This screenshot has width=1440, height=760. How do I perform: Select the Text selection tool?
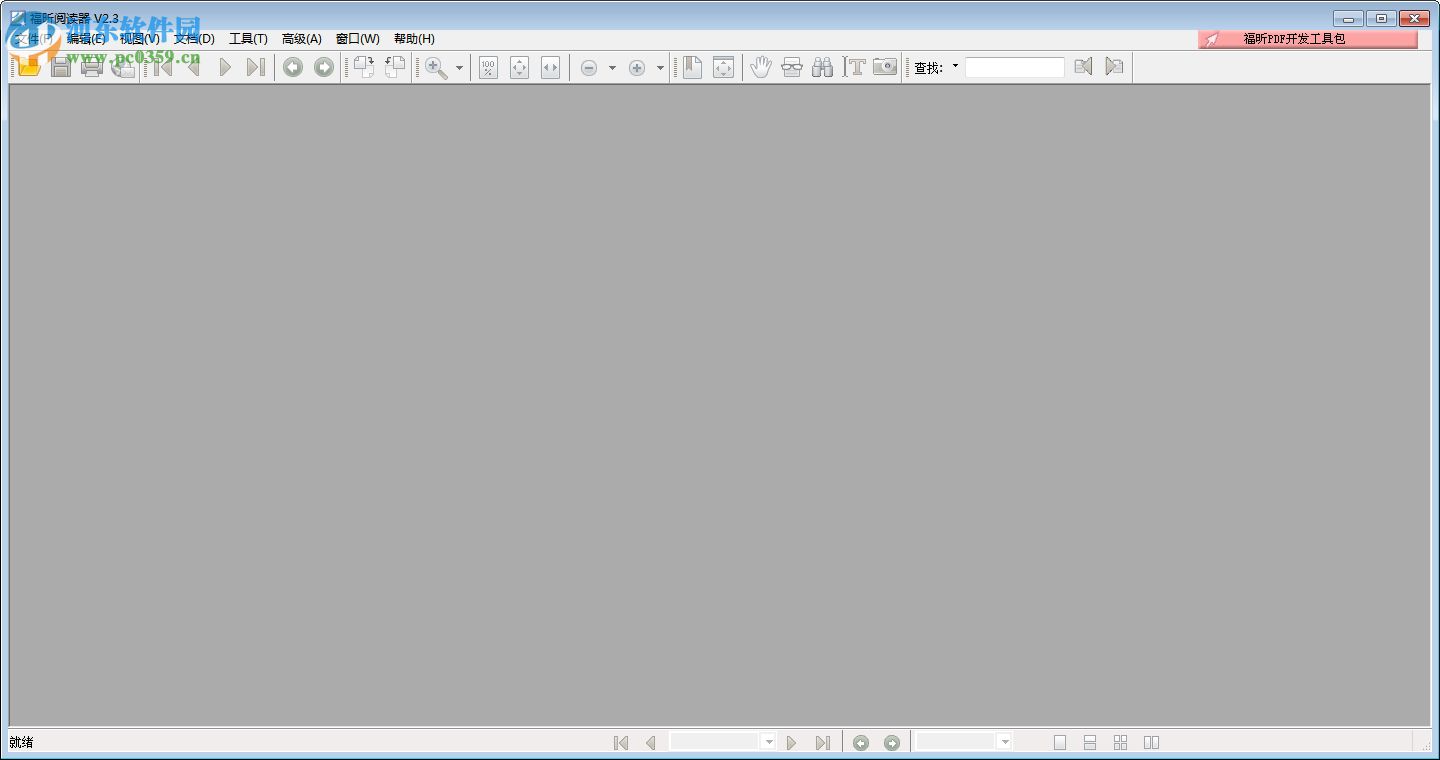[856, 66]
